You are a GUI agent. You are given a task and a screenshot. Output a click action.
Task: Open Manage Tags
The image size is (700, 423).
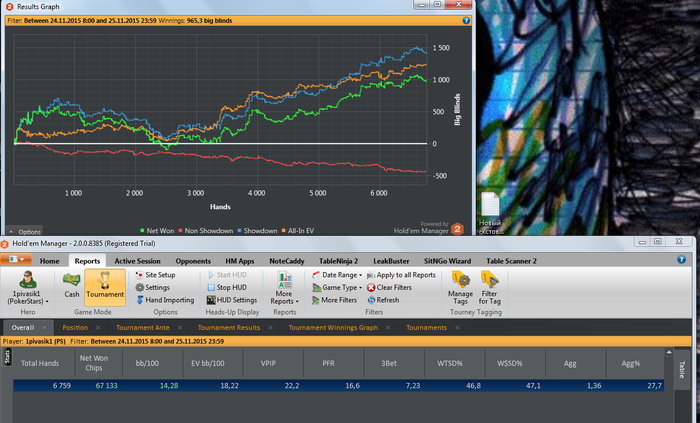click(460, 287)
